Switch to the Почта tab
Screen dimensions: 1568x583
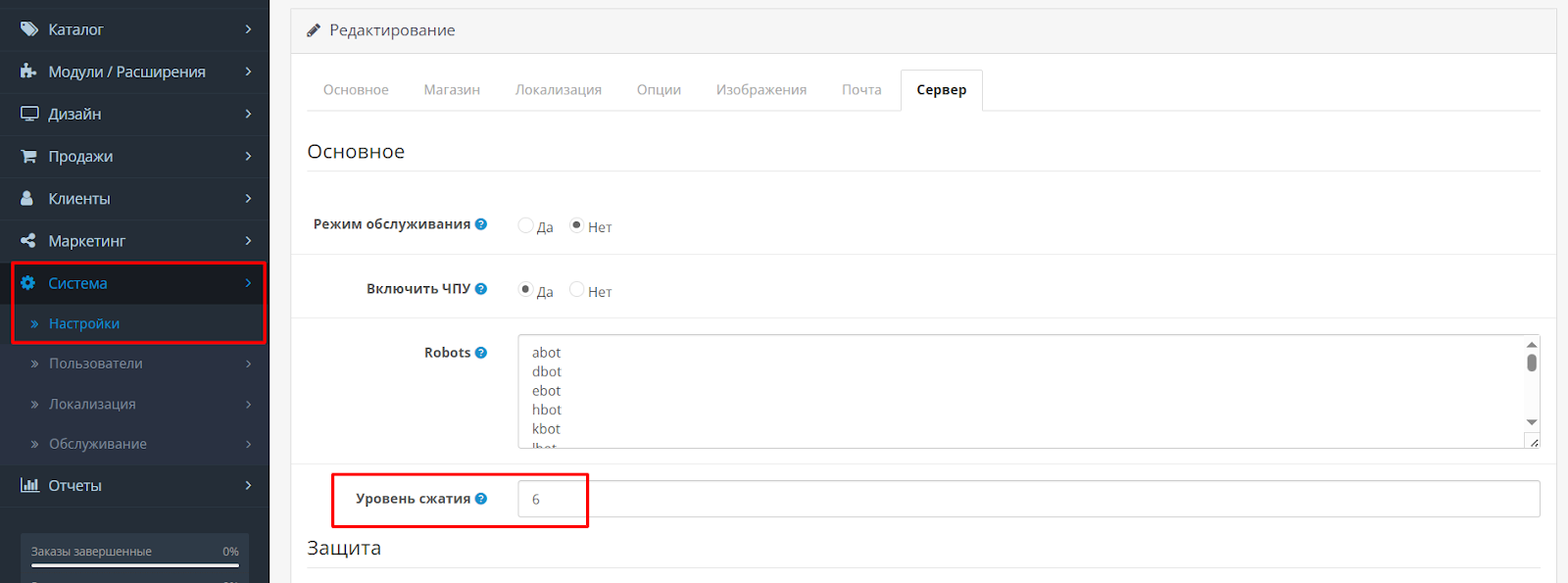coord(861,90)
